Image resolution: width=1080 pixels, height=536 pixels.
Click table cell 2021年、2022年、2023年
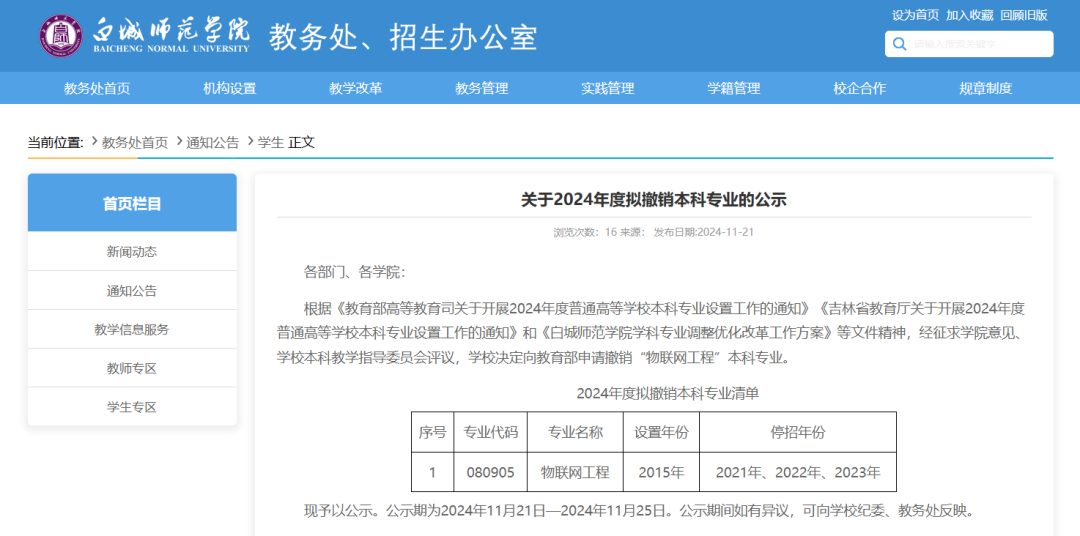[798, 473]
